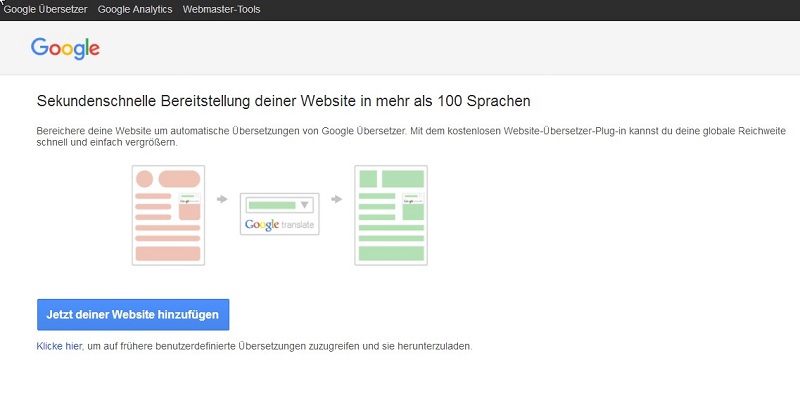Open Google Analytics link
The image size is (800, 398).
click(x=135, y=9)
